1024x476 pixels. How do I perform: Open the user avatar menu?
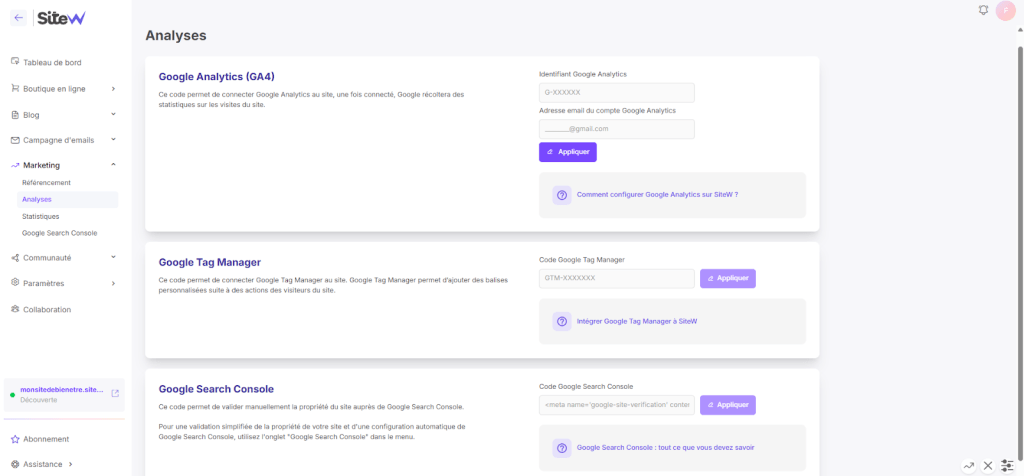1006,10
